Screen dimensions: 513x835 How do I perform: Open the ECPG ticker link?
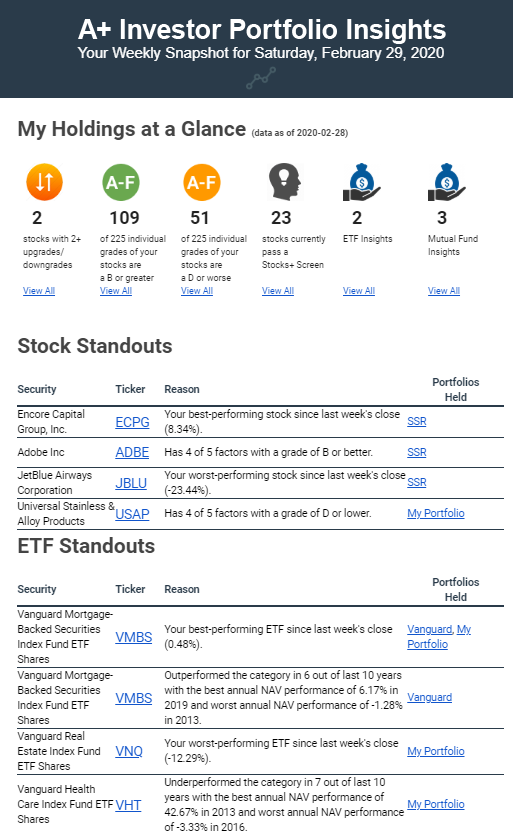tap(132, 422)
